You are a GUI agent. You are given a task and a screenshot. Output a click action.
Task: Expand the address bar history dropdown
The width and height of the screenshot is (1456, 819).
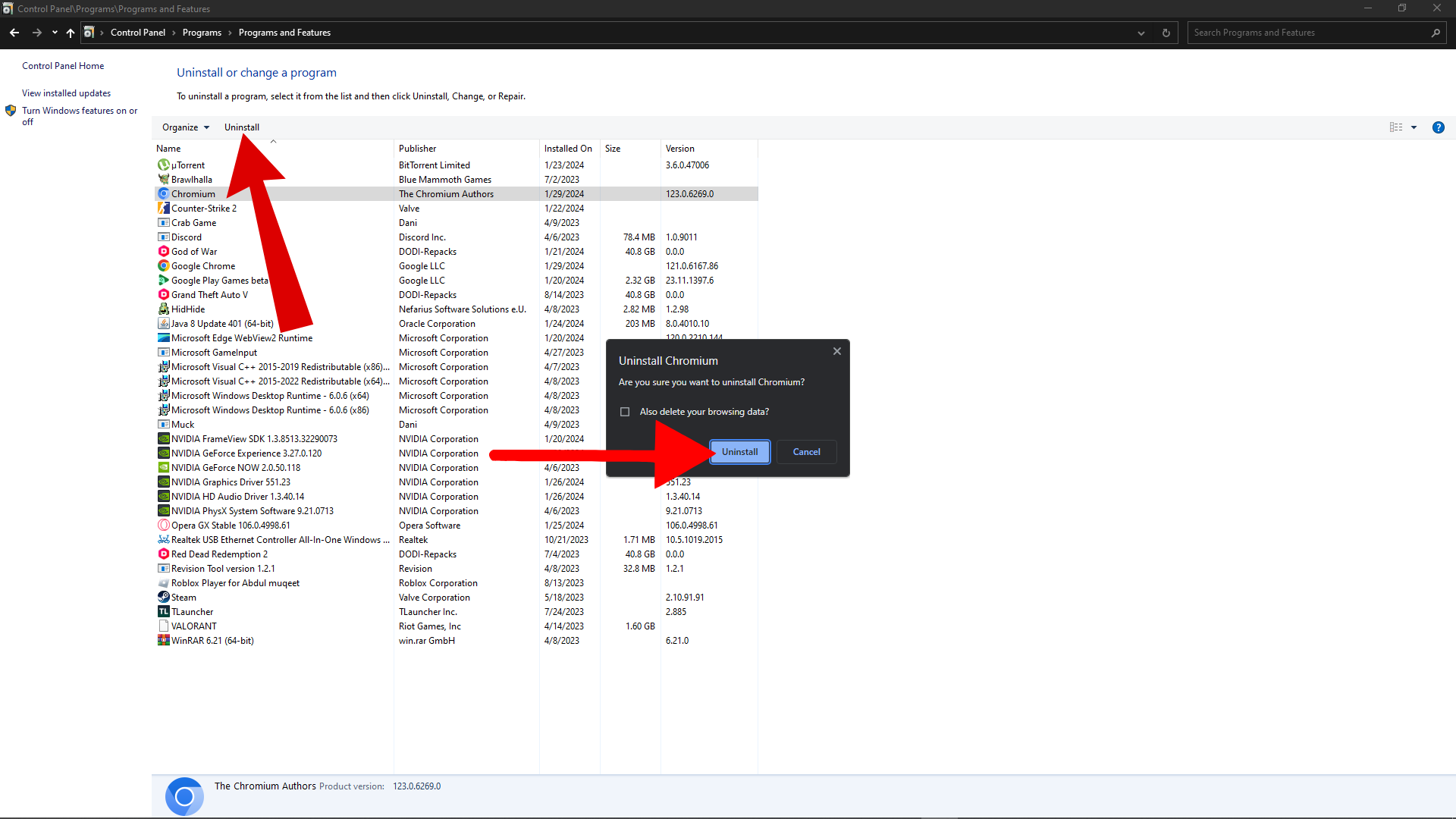click(x=1141, y=33)
